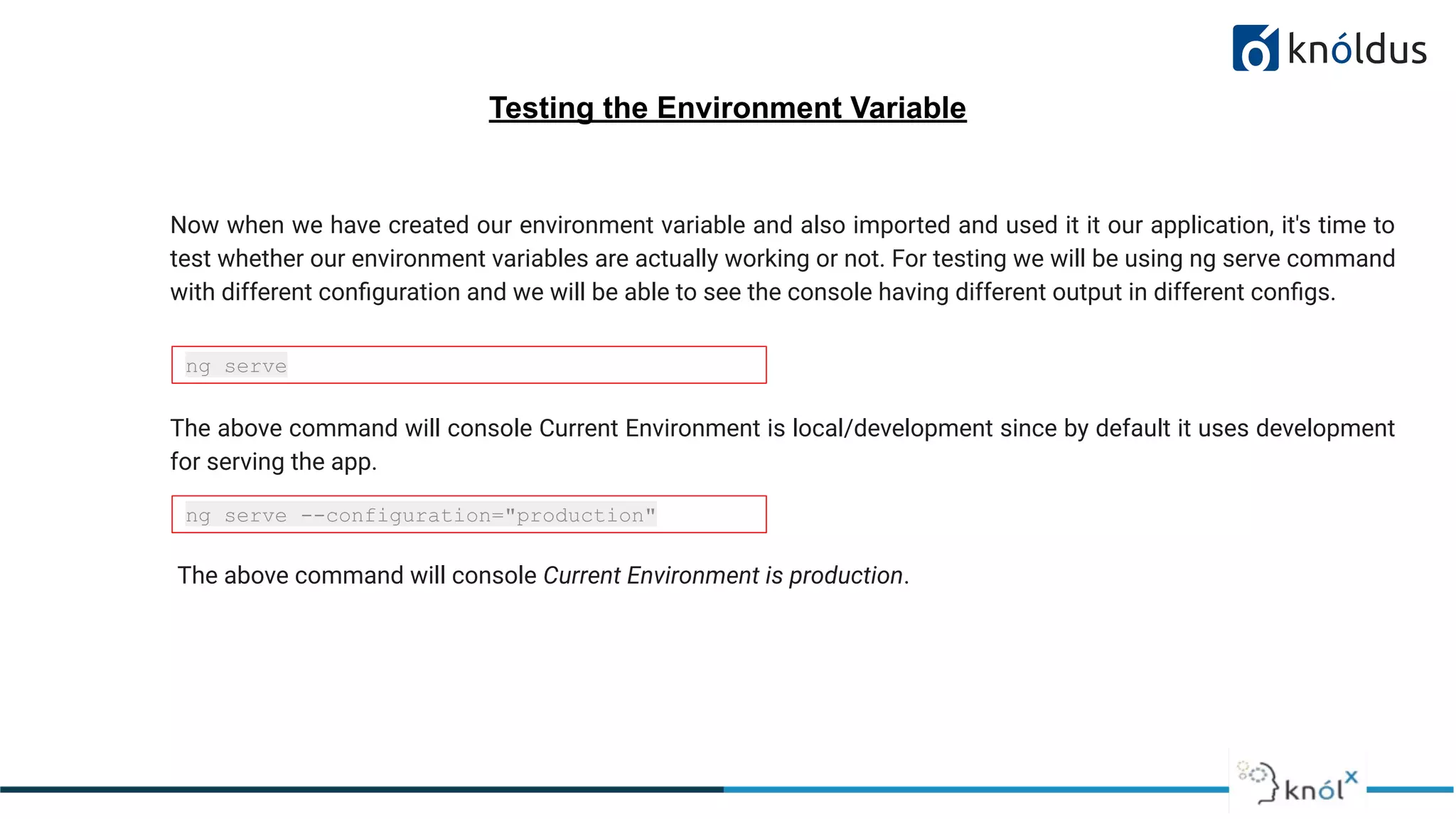
Task: Click the italic Current Environment is production text
Action: point(723,575)
